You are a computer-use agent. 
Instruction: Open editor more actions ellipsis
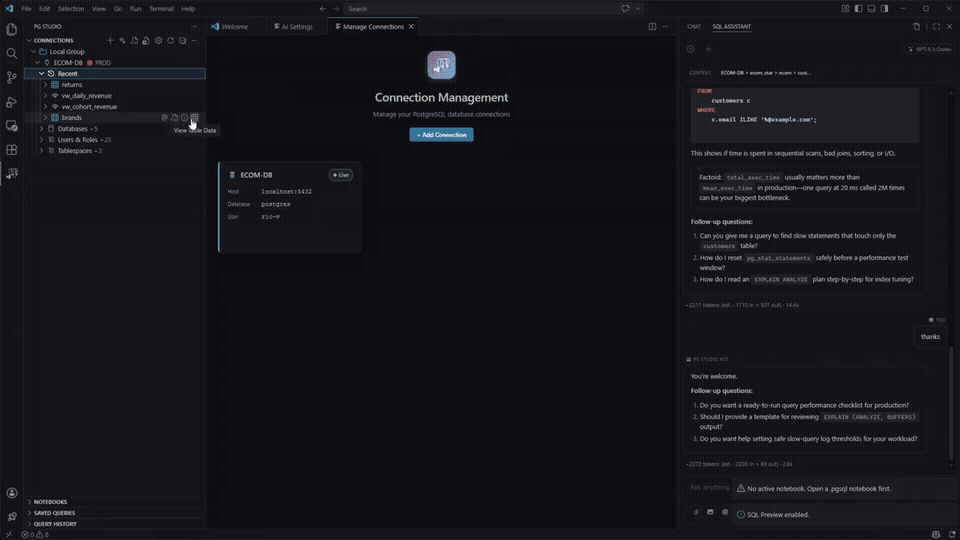click(x=666, y=26)
